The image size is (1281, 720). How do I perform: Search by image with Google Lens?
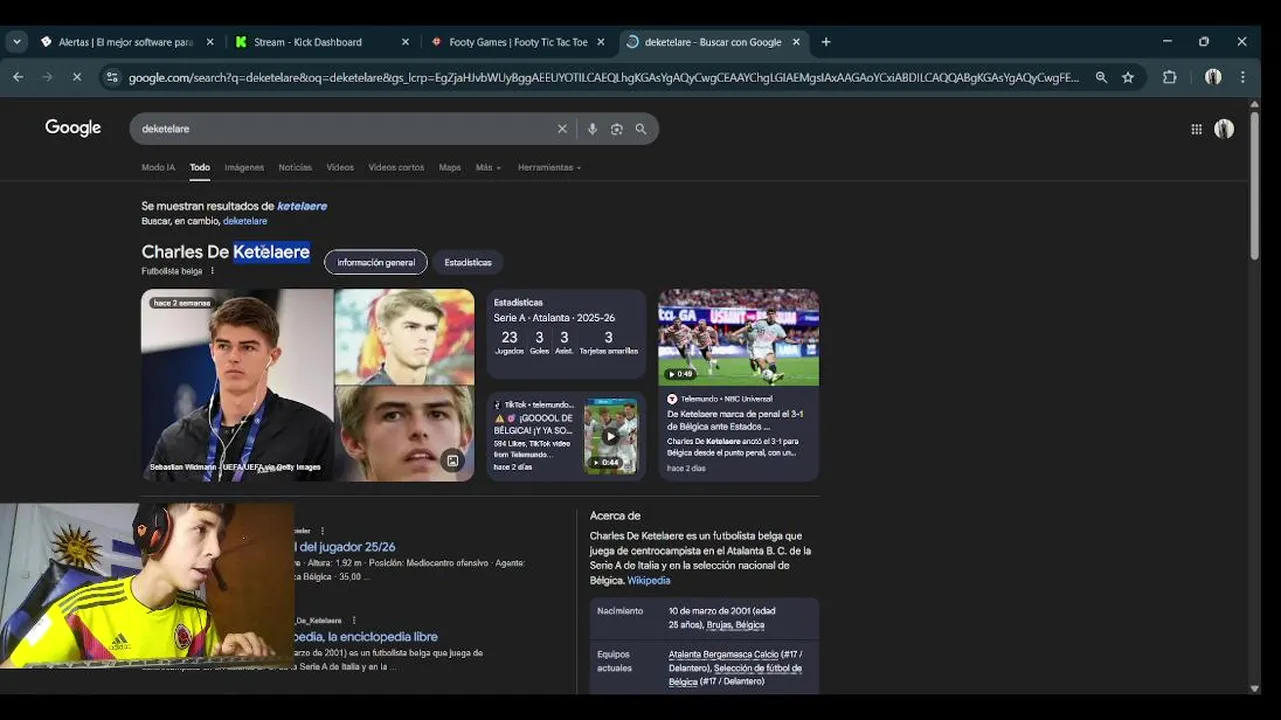(x=616, y=129)
